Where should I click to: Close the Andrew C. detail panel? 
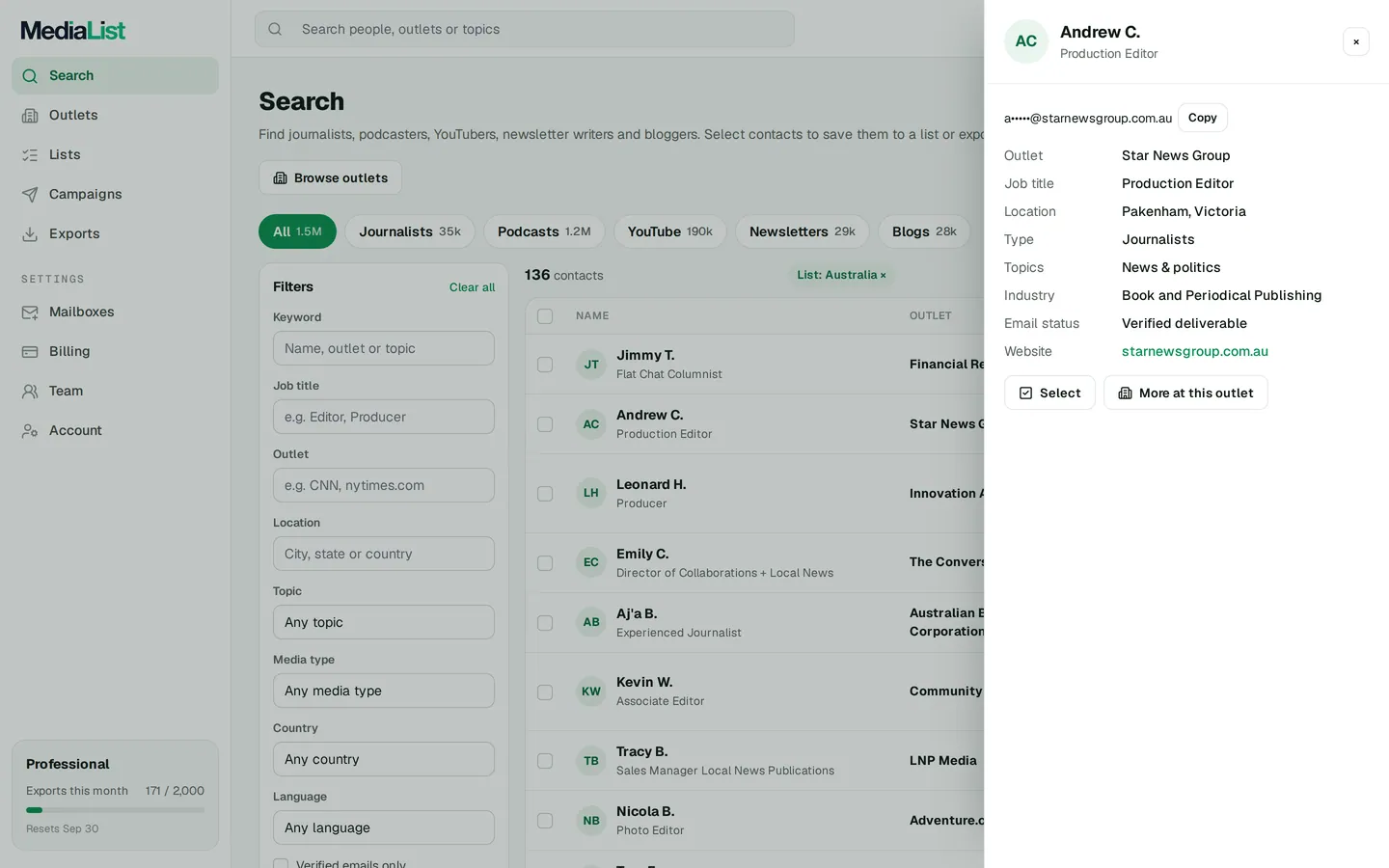(1356, 41)
